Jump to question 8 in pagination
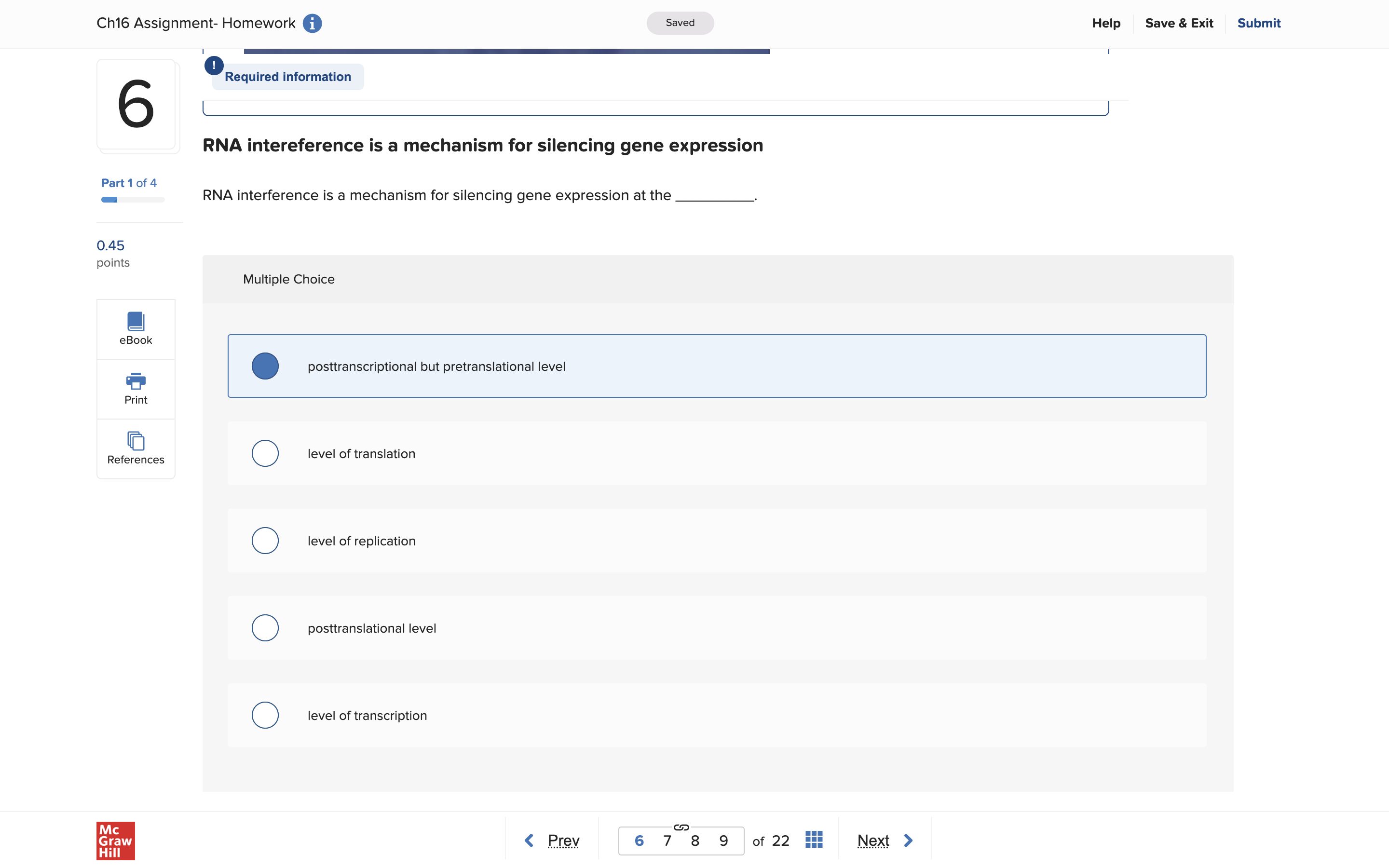The image size is (1389, 868). click(x=694, y=841)
